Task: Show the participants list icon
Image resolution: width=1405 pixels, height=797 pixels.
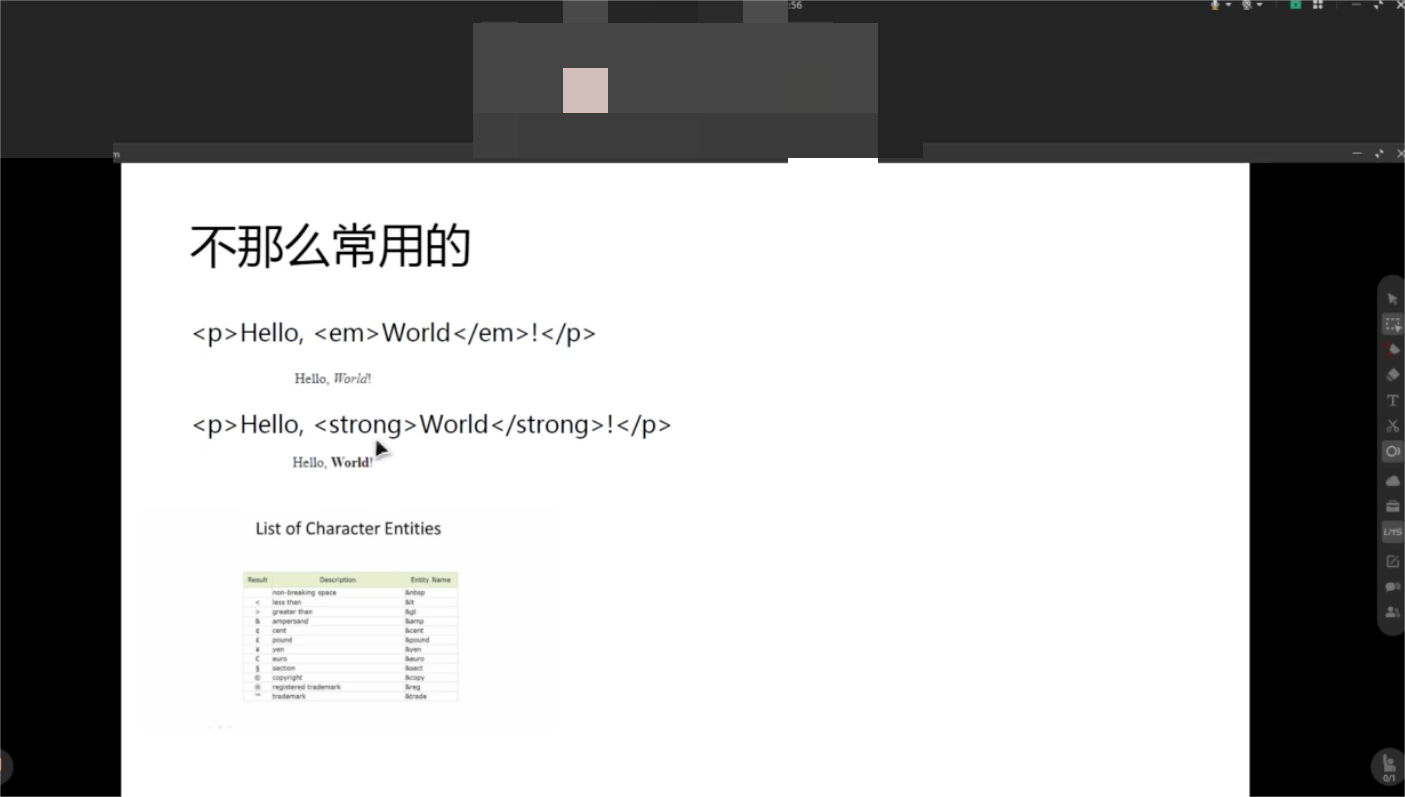Action: pyautogui.click(x=1392, y=612)
